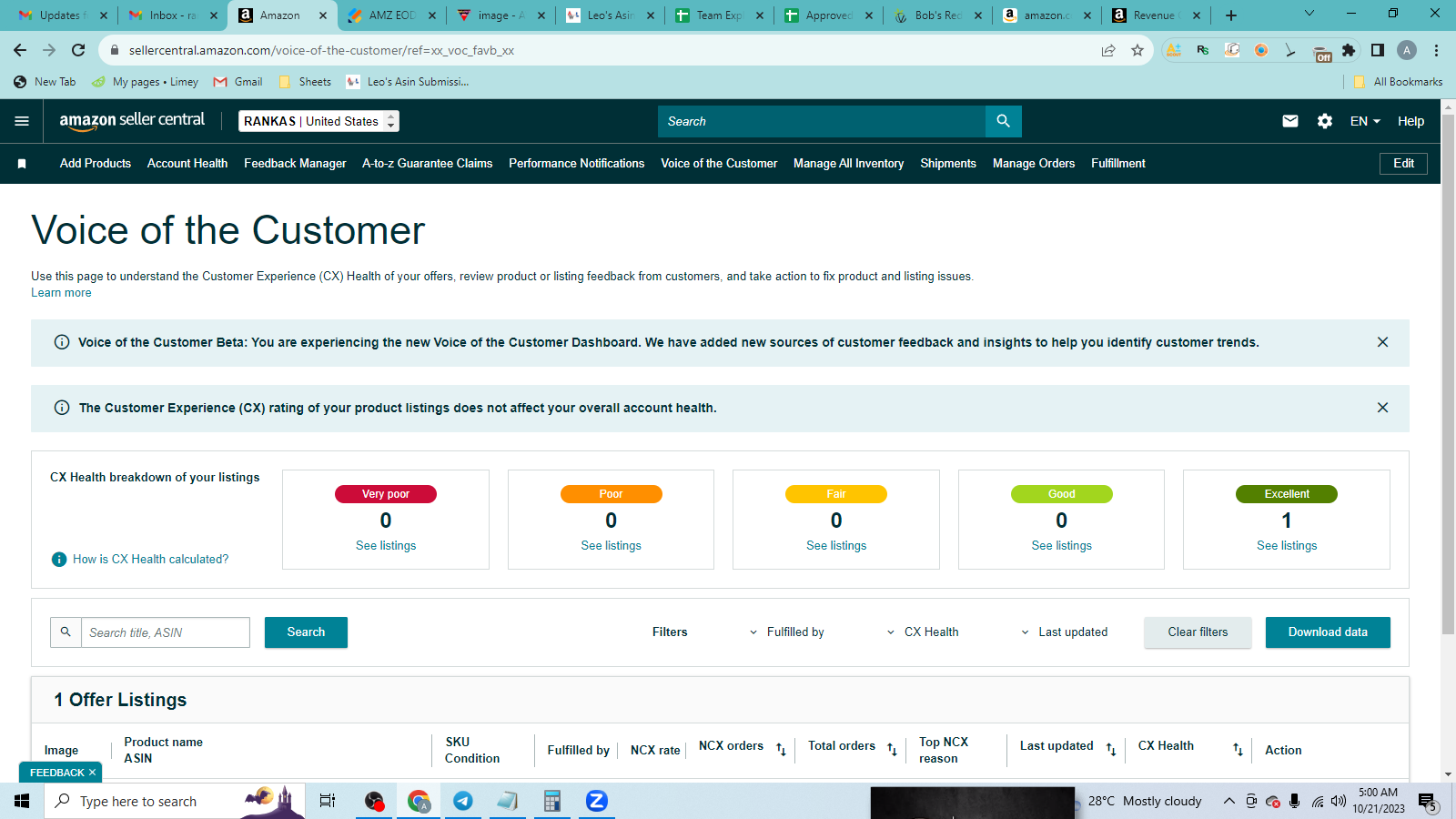
Task: Sort by Total orders column arrows
Action: coord(892,749)
